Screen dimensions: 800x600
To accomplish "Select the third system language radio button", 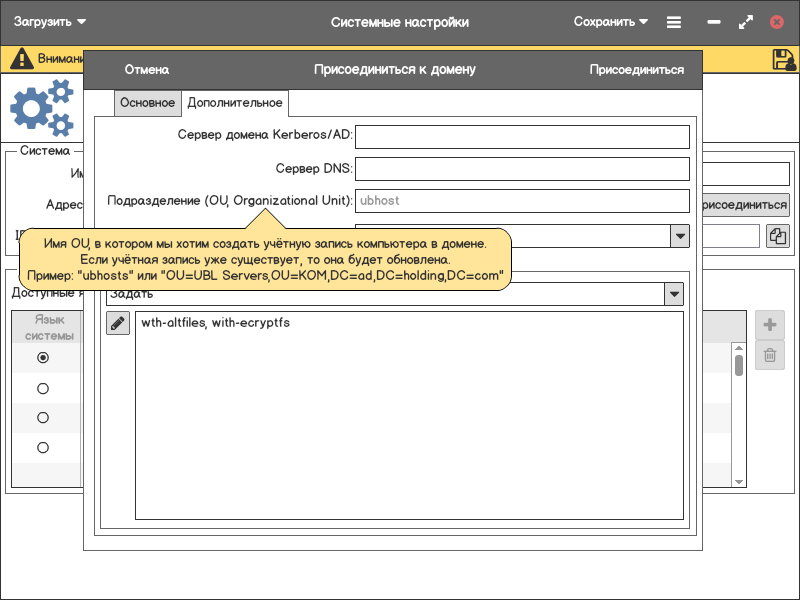I will click(x=43, y=417).
